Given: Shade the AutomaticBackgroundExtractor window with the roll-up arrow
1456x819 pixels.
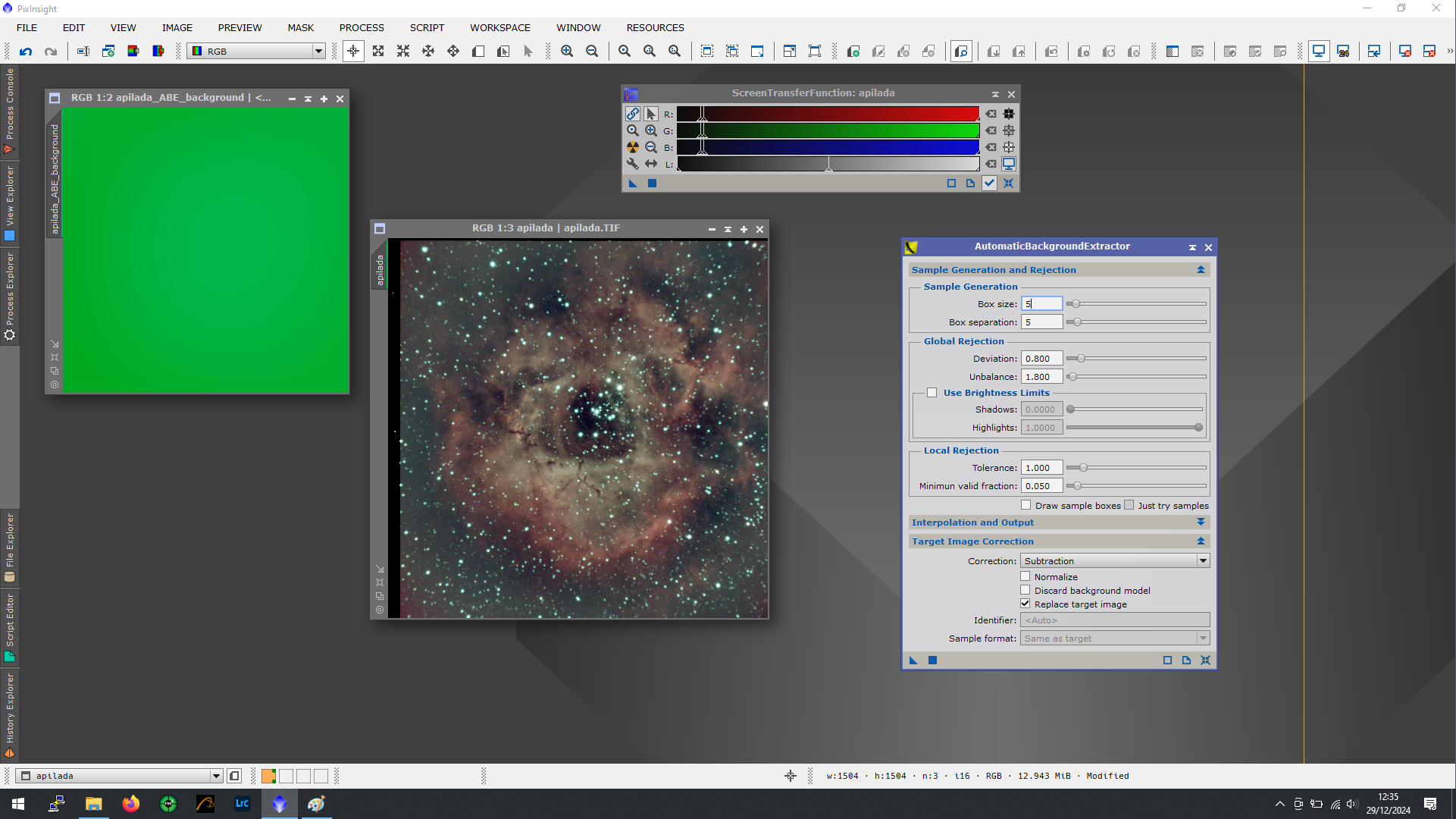Looking at the screenshot, I should coord(1192,247).
